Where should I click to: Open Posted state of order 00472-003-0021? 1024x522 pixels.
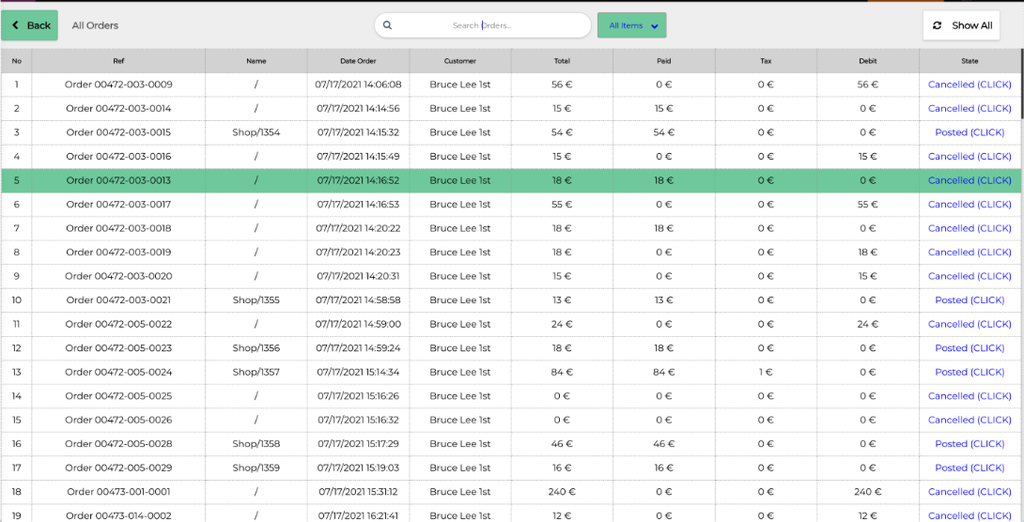[969, 300]
